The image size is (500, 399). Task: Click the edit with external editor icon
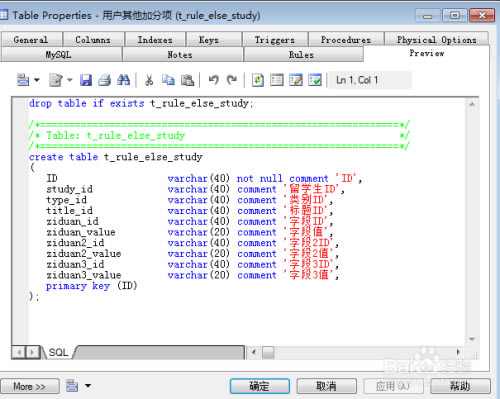[x=56, y=80]
